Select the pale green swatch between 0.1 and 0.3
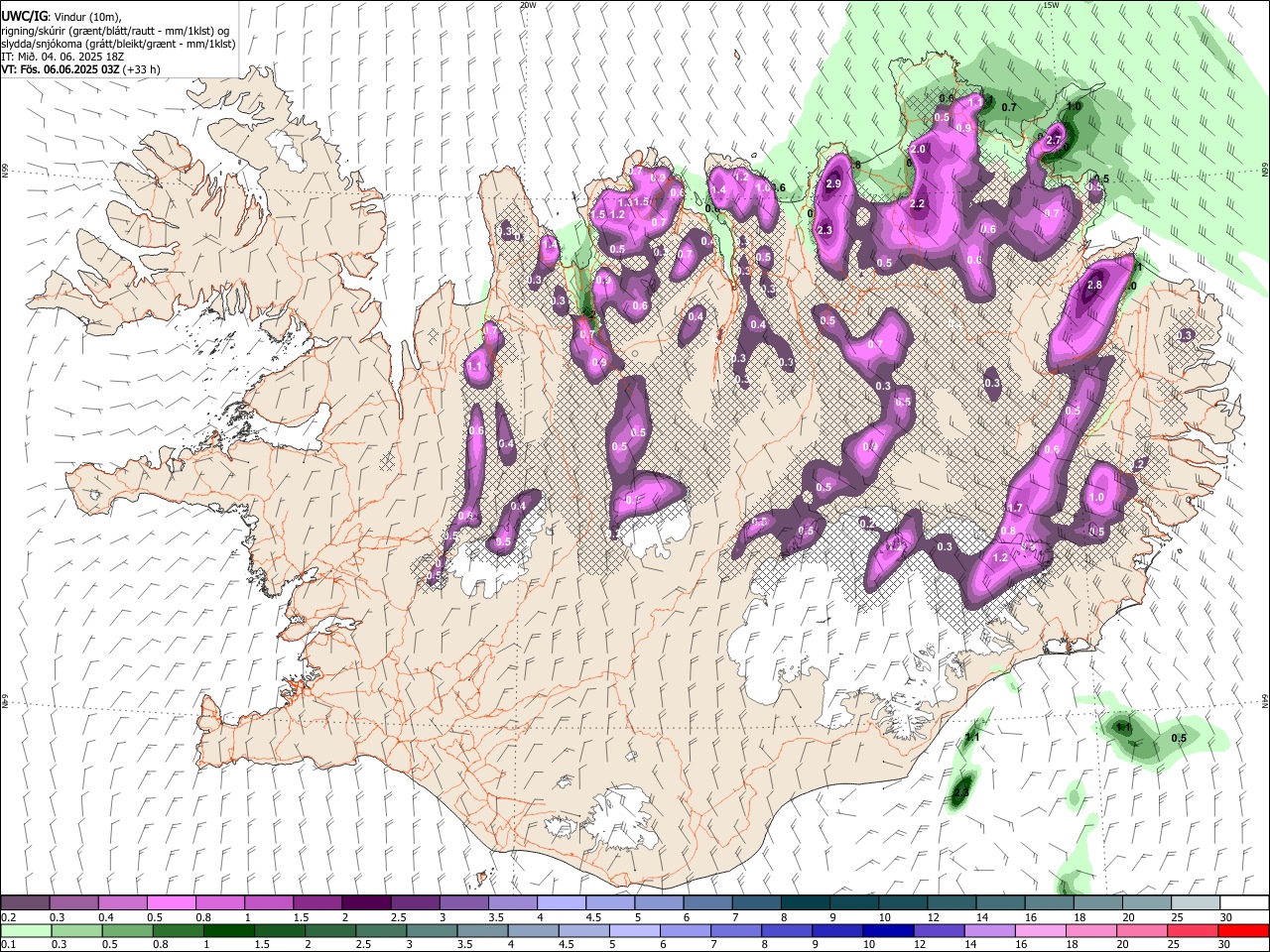Image resolution: width=1270 pixels, height=952 pixels. click(x=26, y=931)
